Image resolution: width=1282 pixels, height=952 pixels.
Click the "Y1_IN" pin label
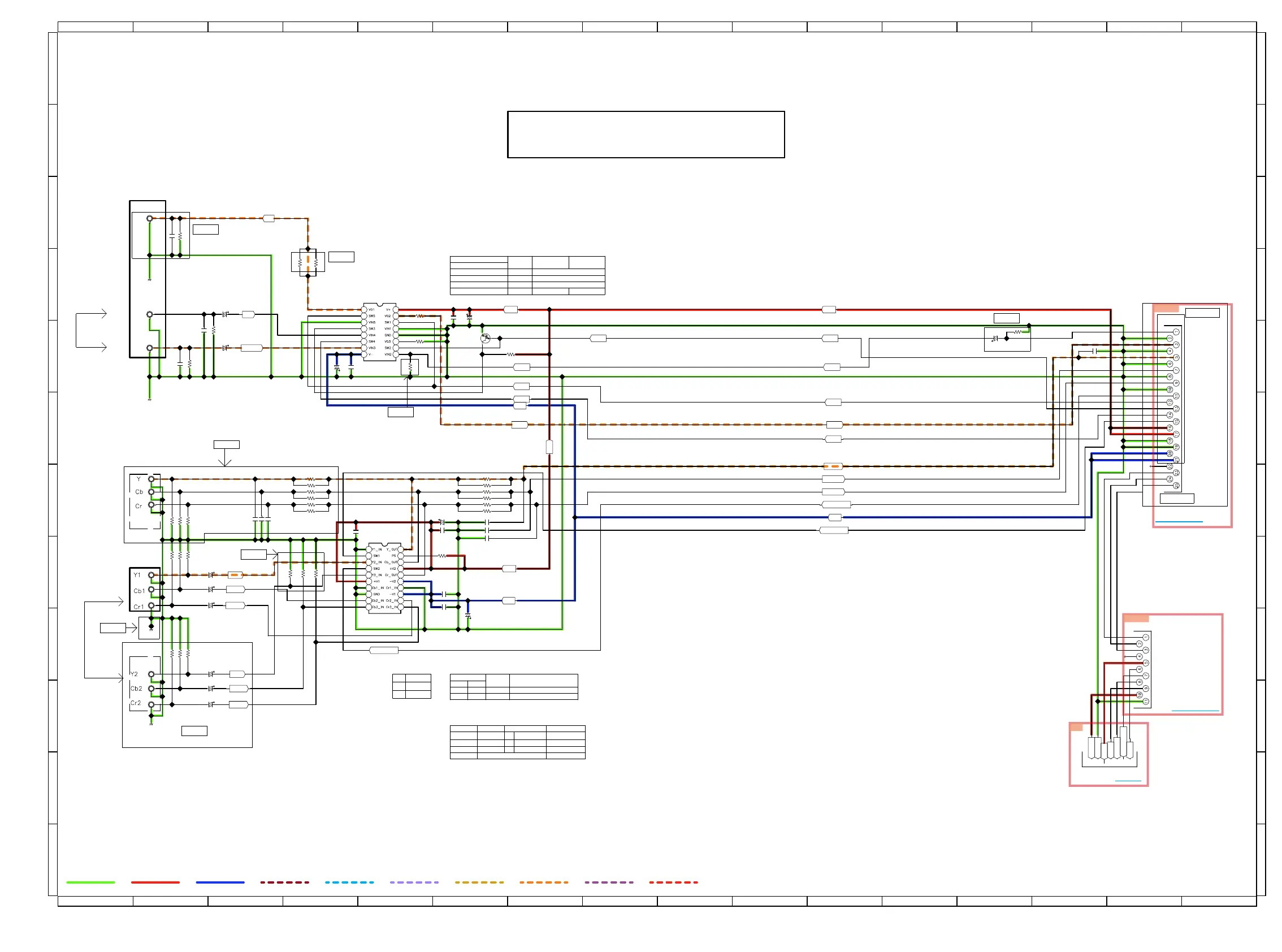377,549
